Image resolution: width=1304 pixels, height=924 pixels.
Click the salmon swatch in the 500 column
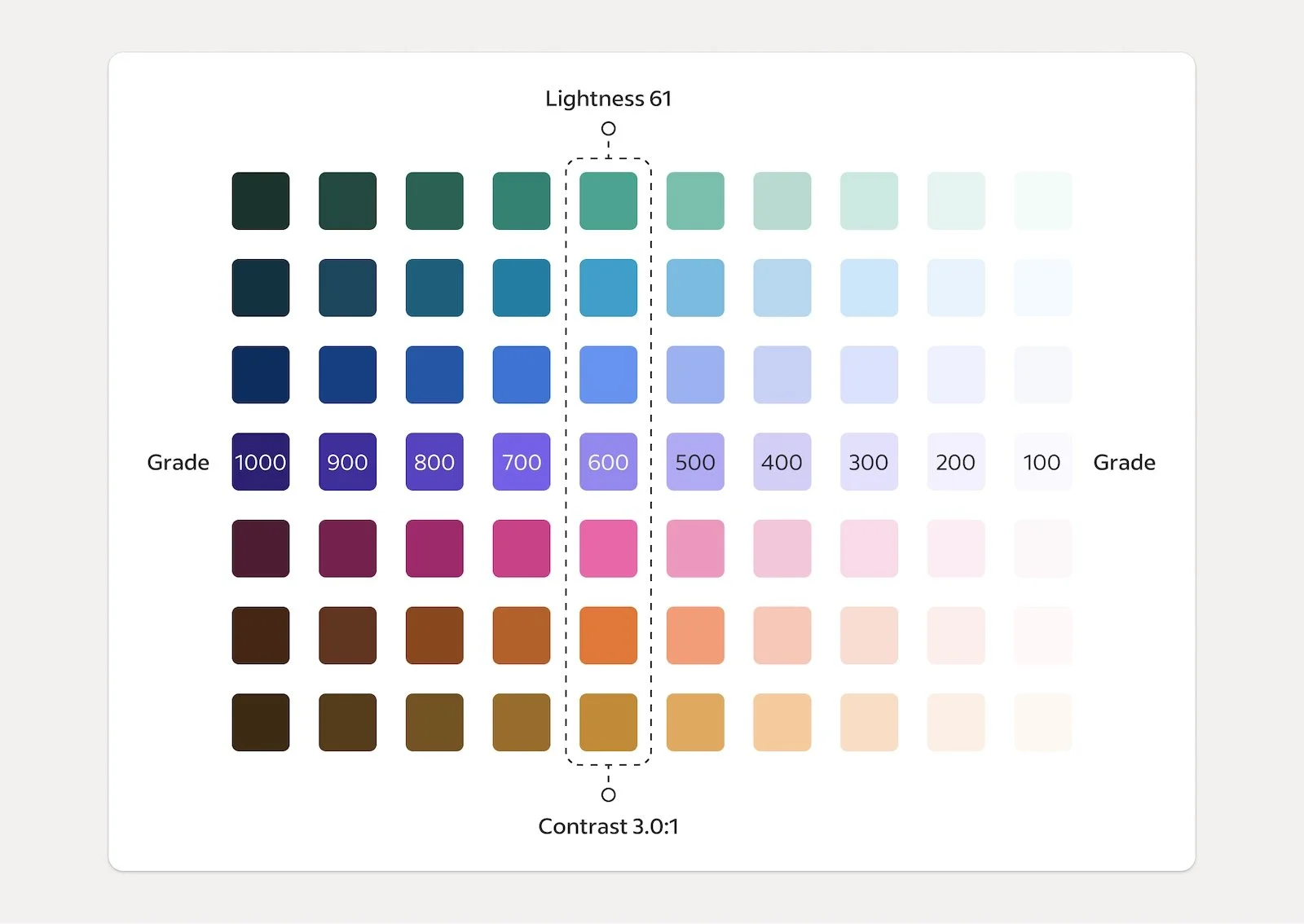click(x=695, y=636)
